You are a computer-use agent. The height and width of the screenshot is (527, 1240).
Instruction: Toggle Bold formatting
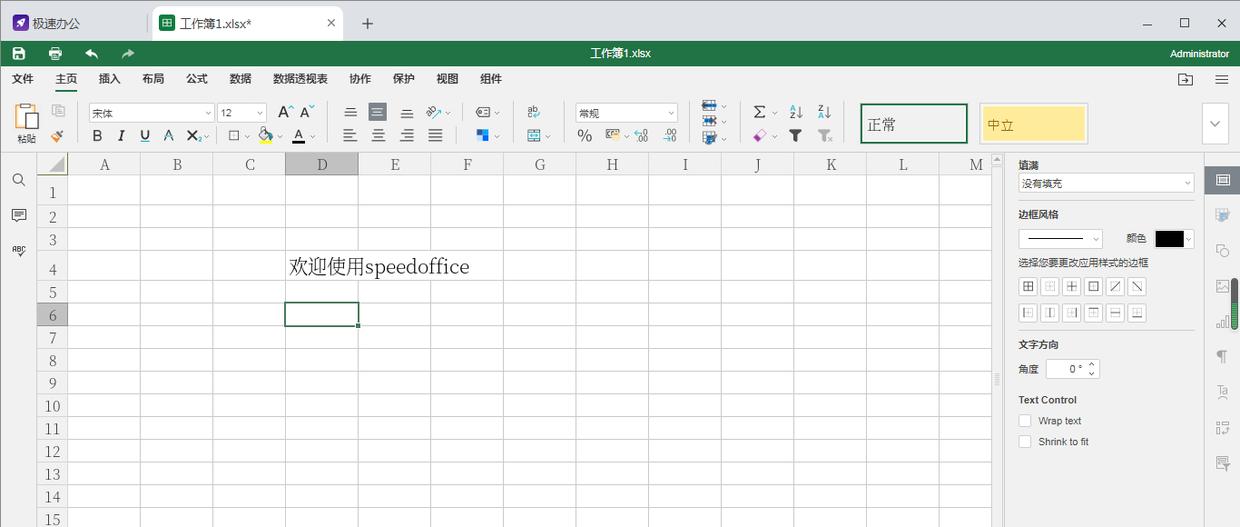[97, 135]
